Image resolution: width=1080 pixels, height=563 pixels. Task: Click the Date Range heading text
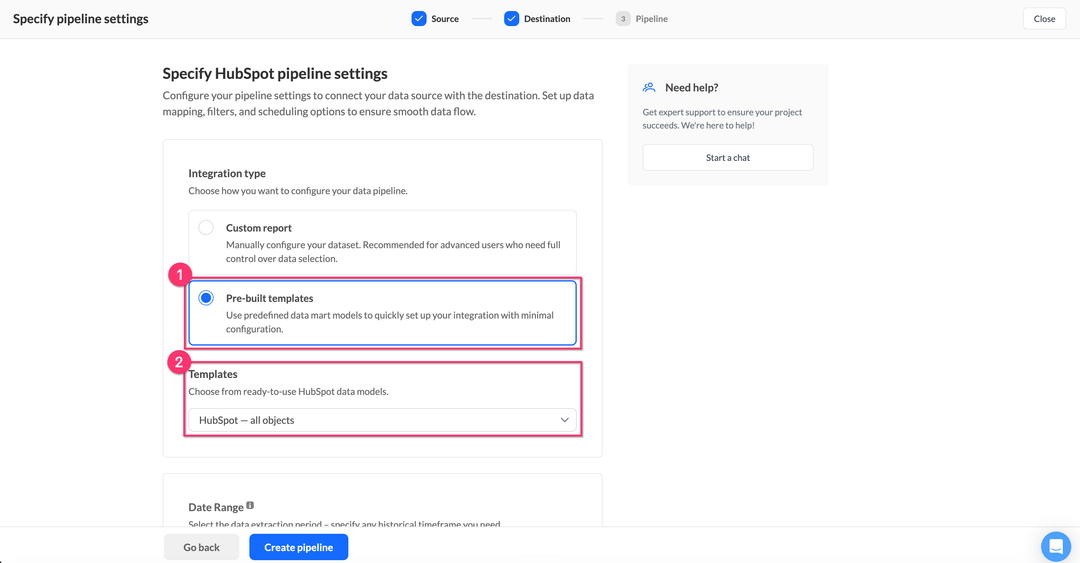pos(216,507)
